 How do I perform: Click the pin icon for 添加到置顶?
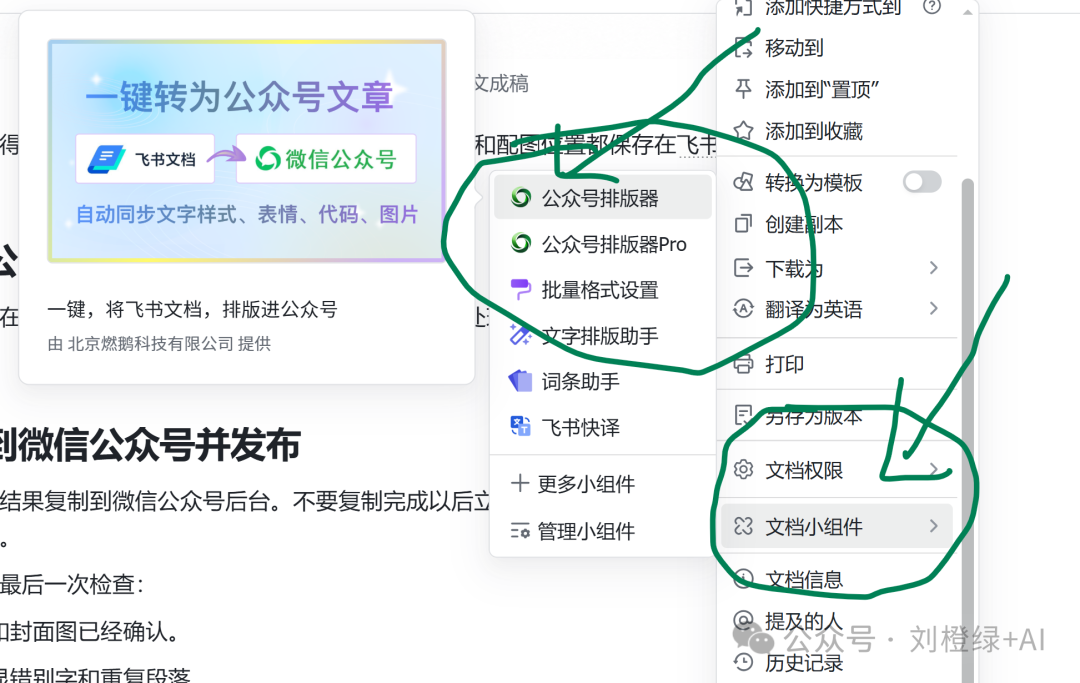tap(743, 88)
